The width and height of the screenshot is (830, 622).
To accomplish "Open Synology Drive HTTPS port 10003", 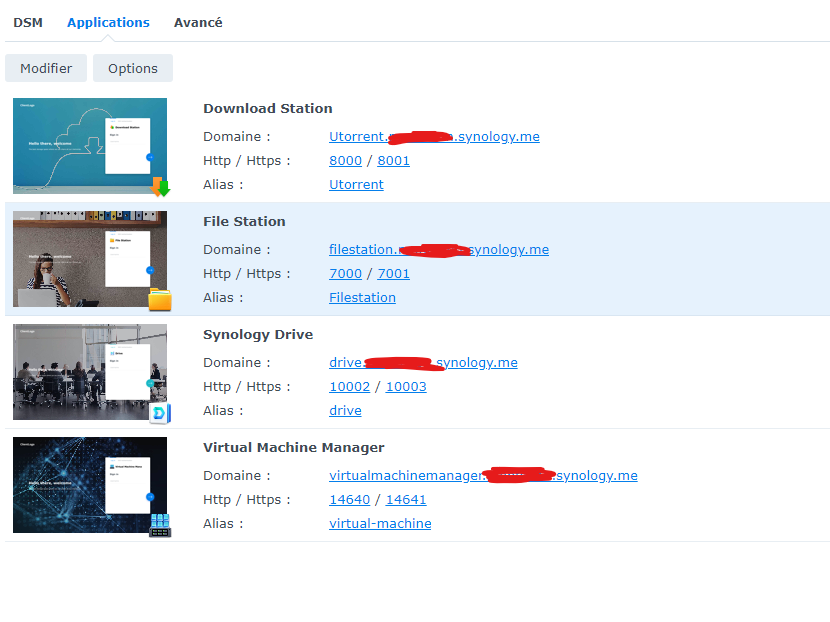I will point(406,386).
